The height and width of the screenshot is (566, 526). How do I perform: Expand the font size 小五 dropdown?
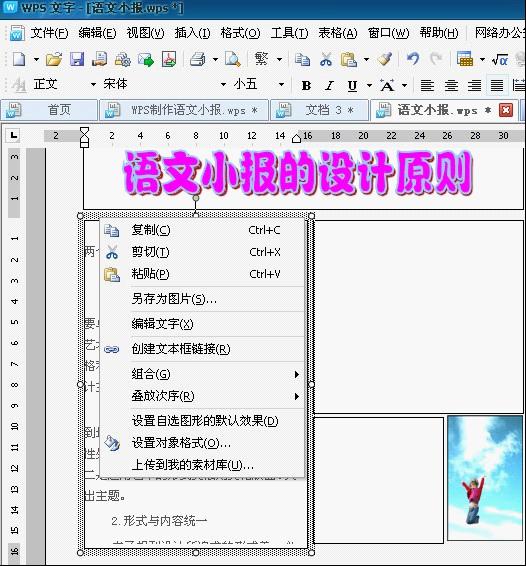[281, 84]
